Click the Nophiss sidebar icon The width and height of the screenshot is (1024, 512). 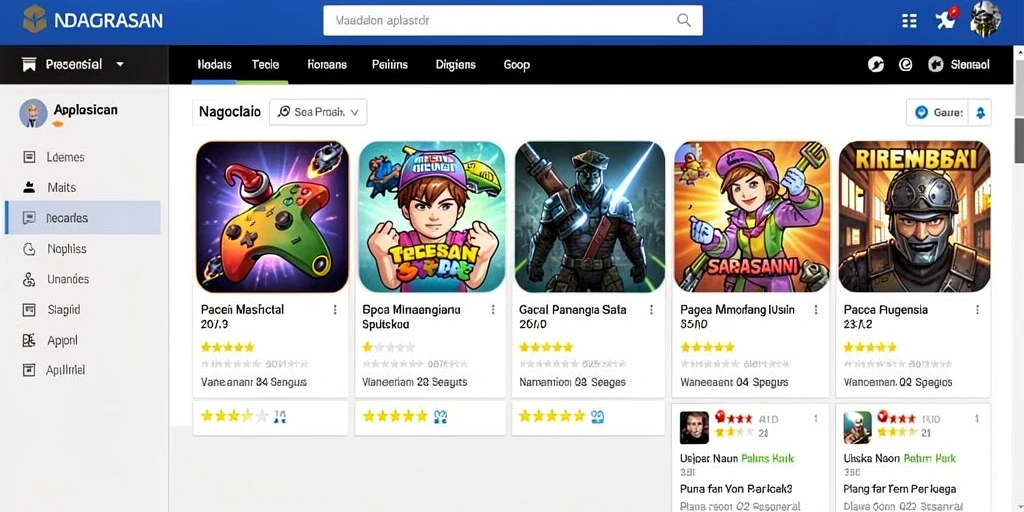29,249
